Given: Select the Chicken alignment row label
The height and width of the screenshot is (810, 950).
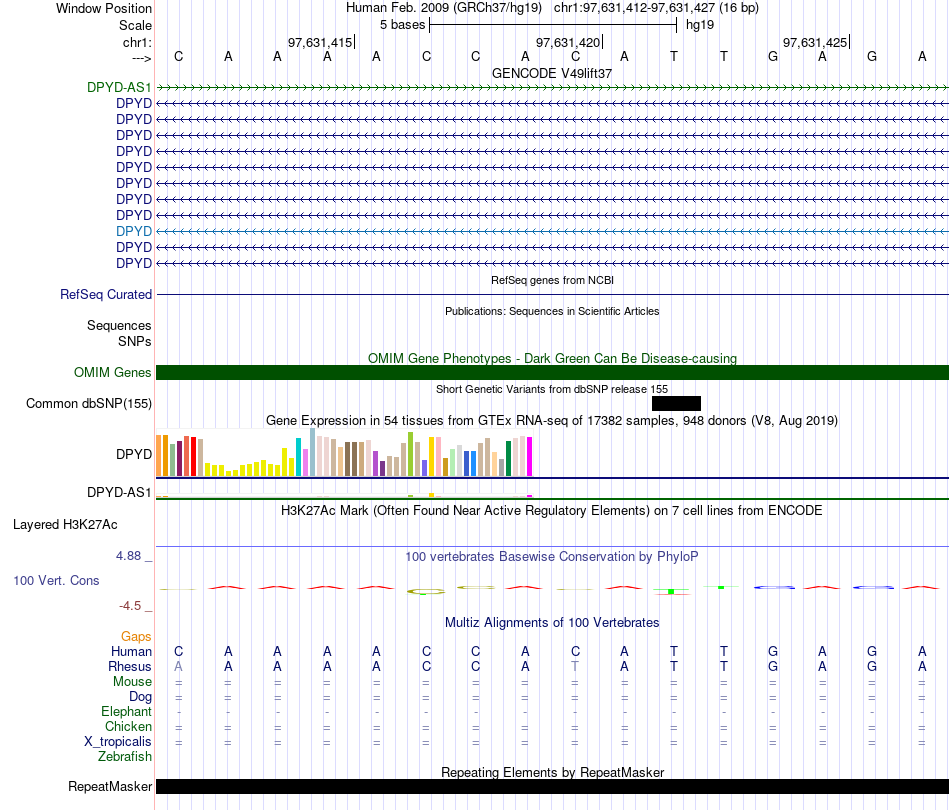Looking at the screenshot, I should tap(128, 726).
